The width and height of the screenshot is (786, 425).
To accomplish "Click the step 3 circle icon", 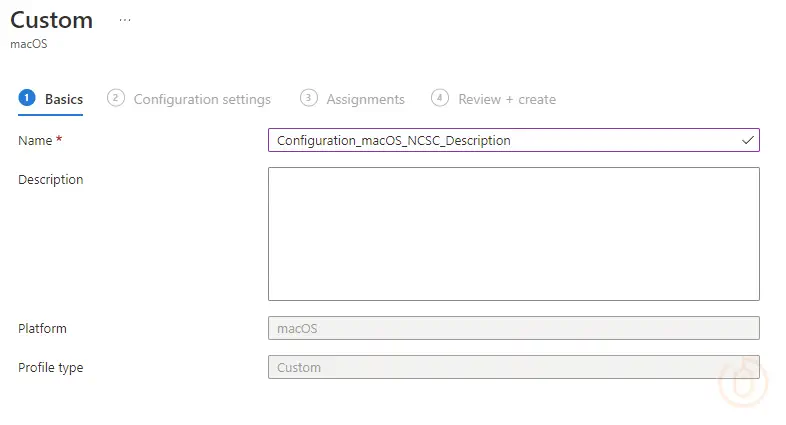I will coord(309,98).
